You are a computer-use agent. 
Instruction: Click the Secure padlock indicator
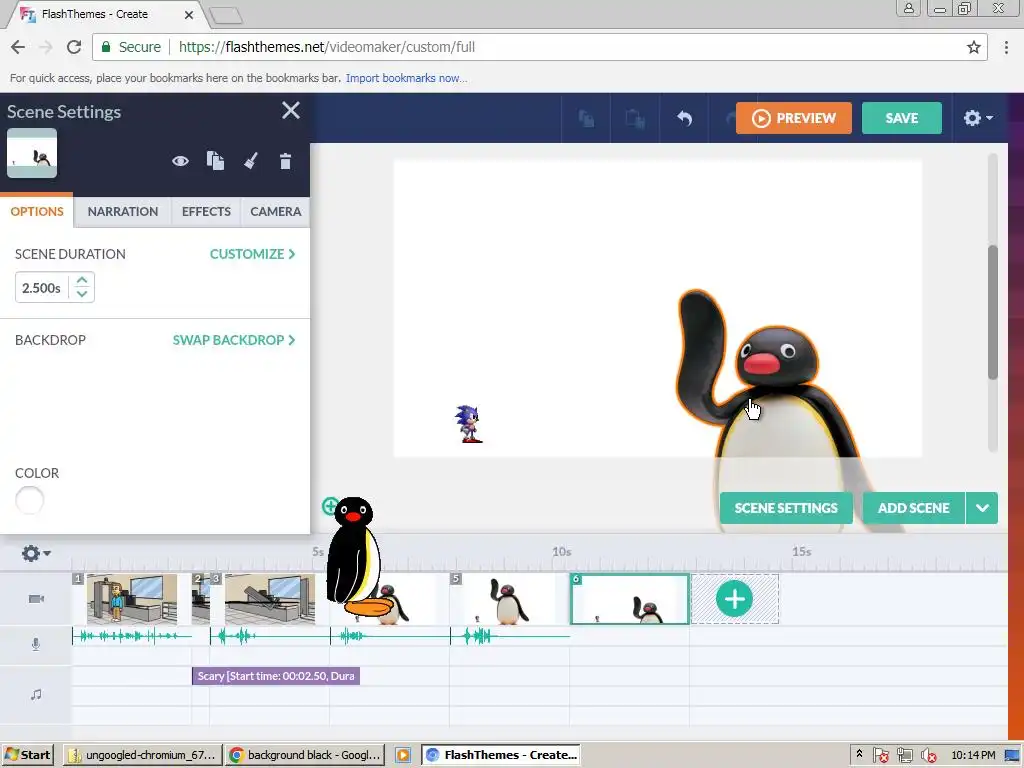point(131,47)
